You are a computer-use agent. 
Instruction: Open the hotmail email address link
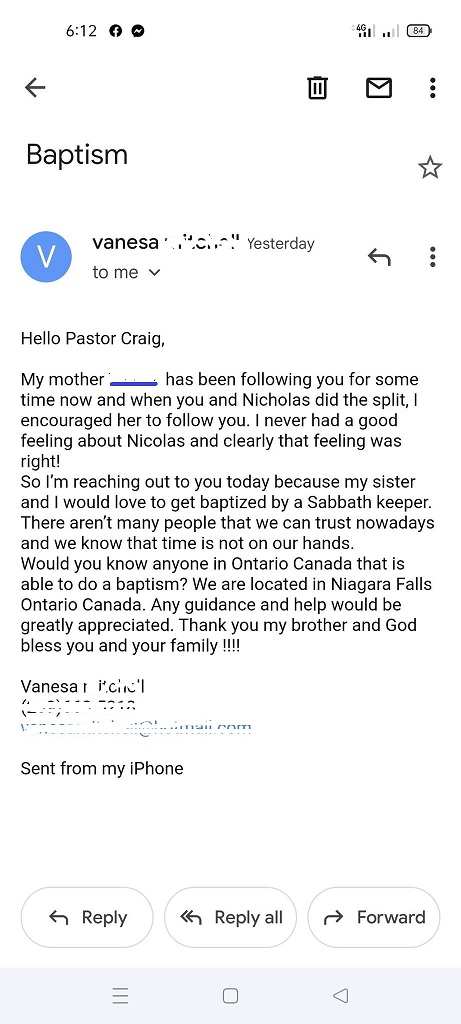click(136, 728)
